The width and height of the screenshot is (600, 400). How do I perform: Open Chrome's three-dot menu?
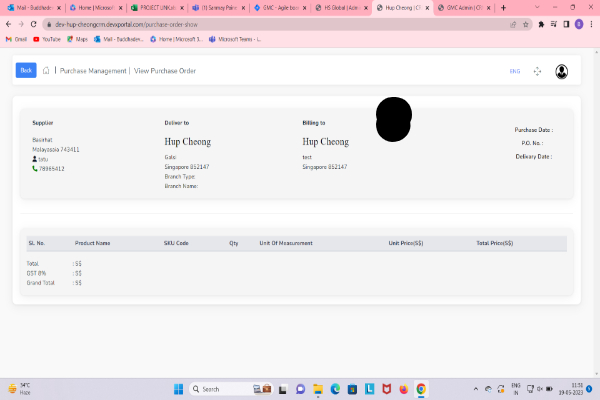592,23
